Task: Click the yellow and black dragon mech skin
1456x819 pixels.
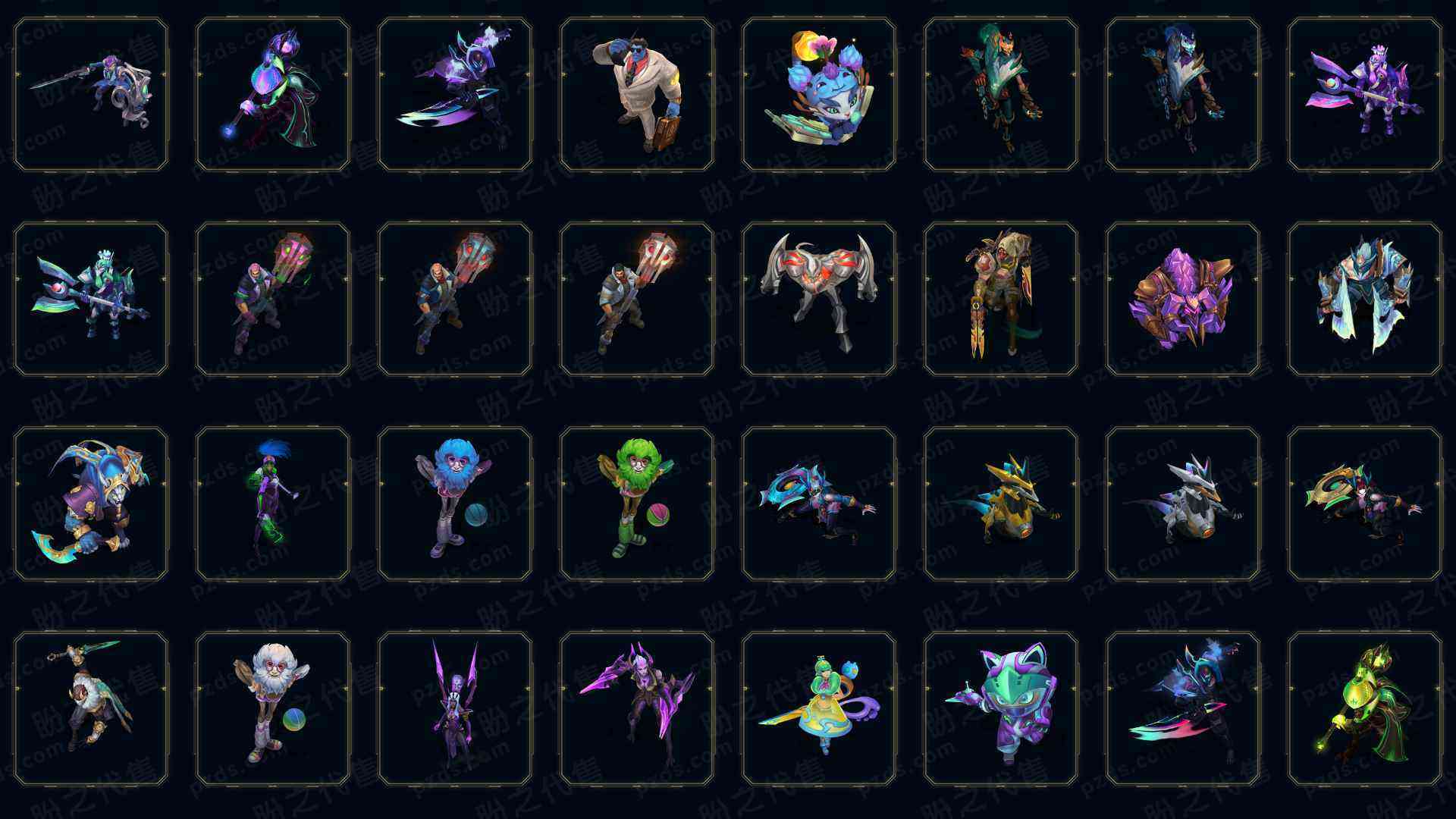Action: point(1001,504)
